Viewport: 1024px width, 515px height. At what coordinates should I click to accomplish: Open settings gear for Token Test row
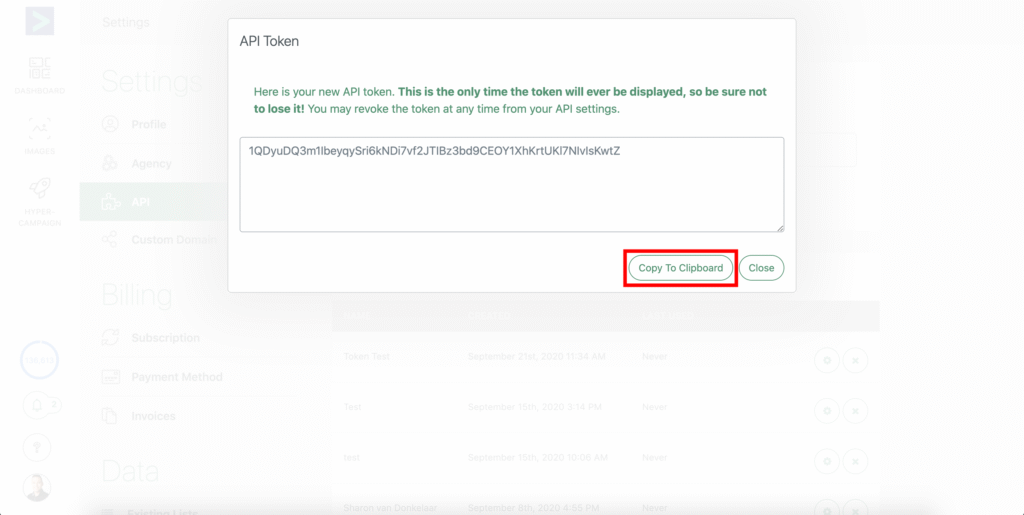point(826,359)
